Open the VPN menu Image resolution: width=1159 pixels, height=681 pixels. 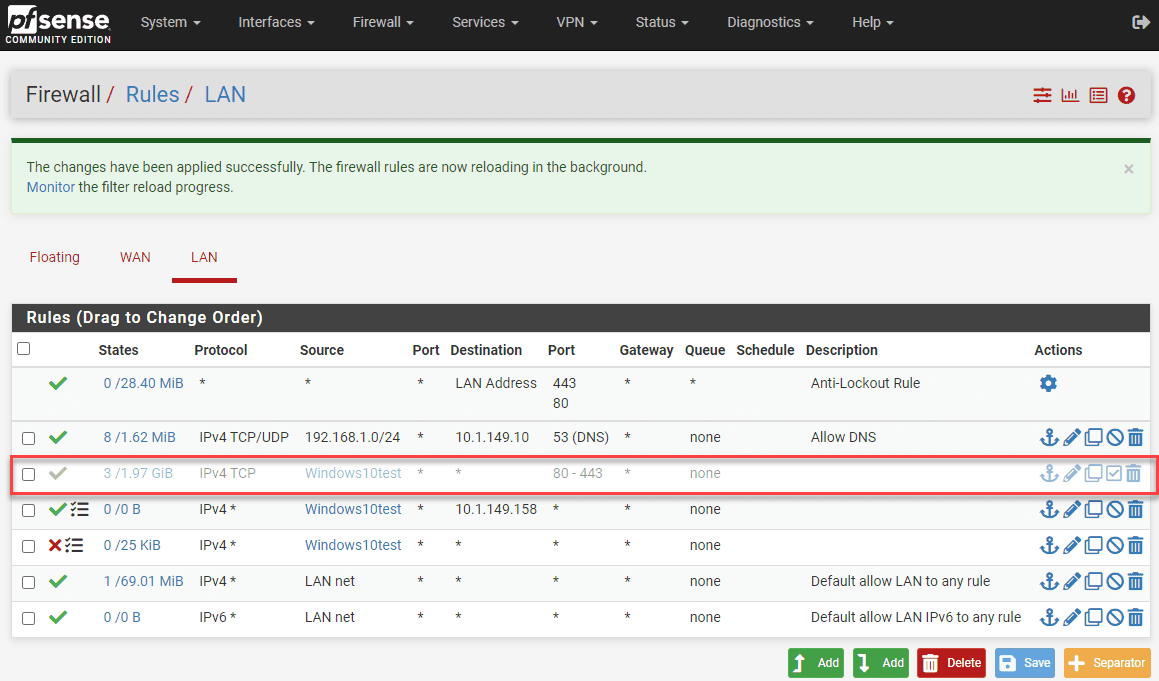click(x=577, y=22)
